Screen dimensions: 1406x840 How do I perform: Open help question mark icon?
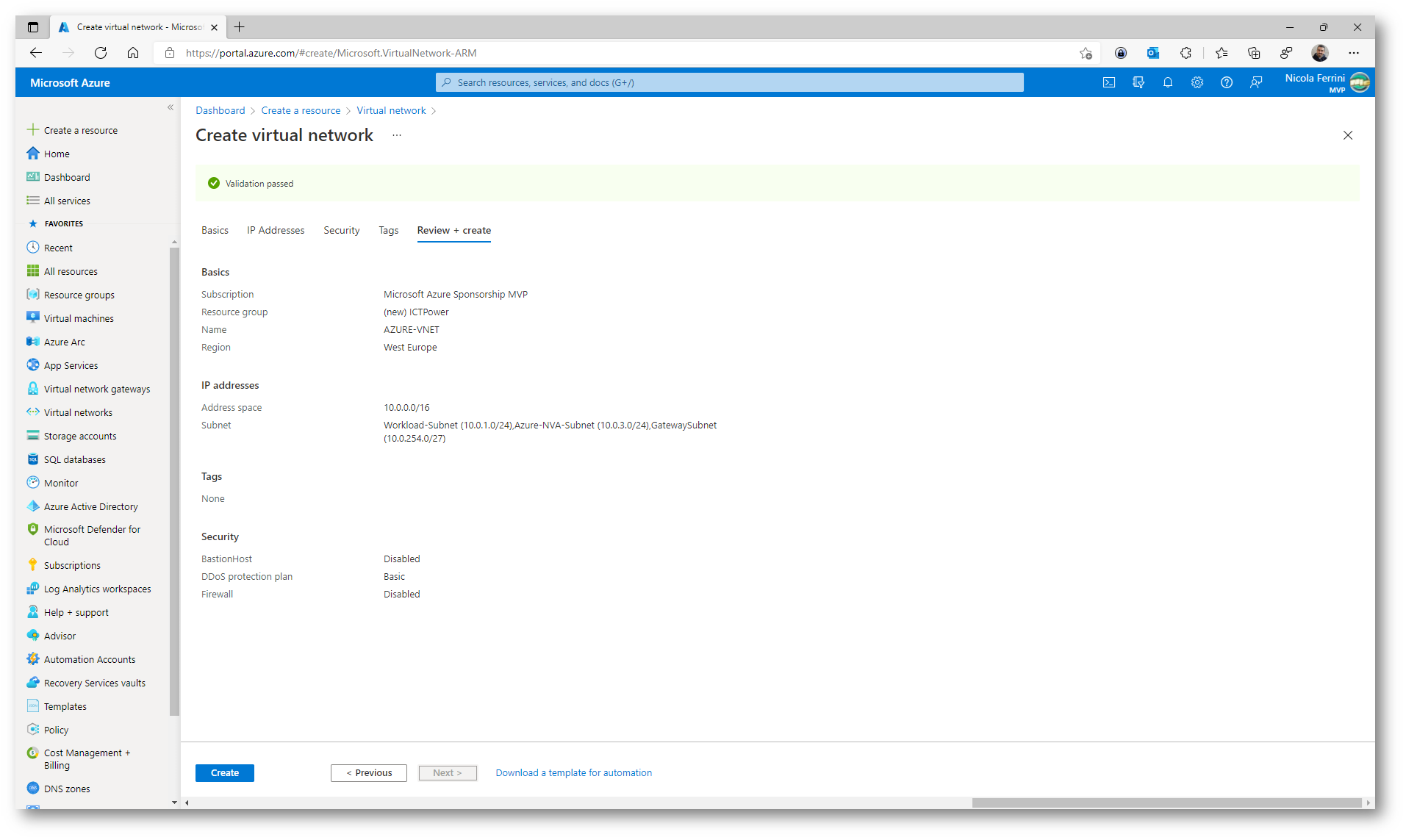coord(1227,82)
